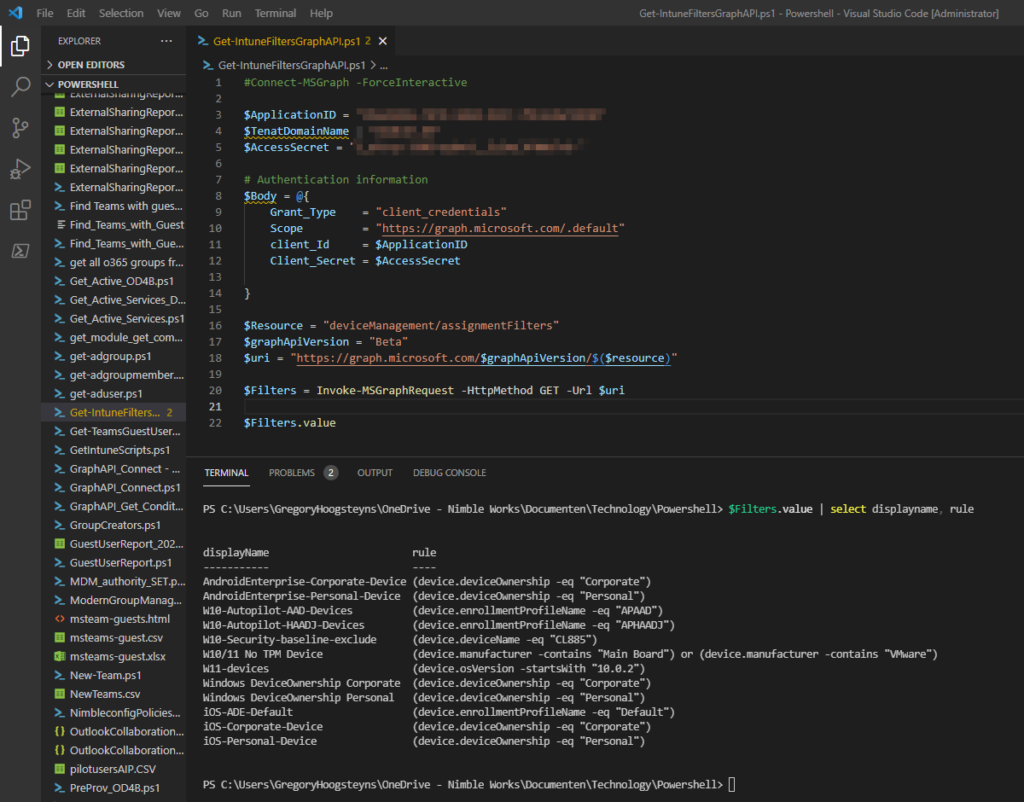Screen dimensions: 1024x802
Task: Click CSV icon beside GuestUserReport_202...
Action: pyautogui.click(x=59, y=543)
